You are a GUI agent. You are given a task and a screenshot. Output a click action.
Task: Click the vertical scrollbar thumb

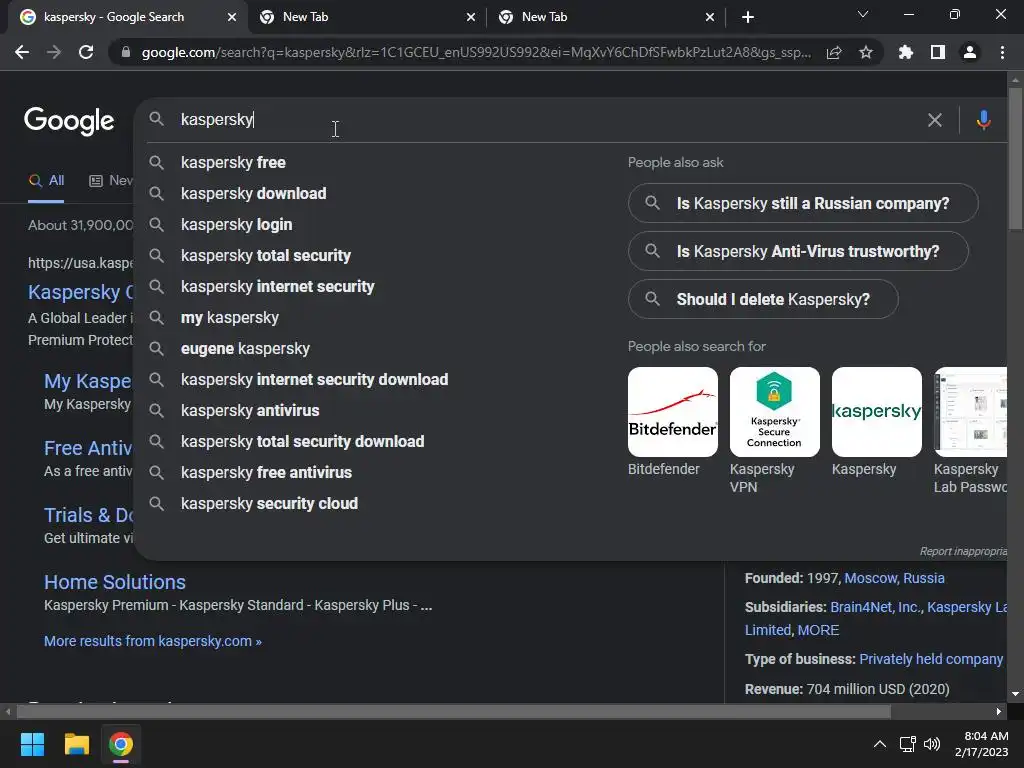(1015, 158)
